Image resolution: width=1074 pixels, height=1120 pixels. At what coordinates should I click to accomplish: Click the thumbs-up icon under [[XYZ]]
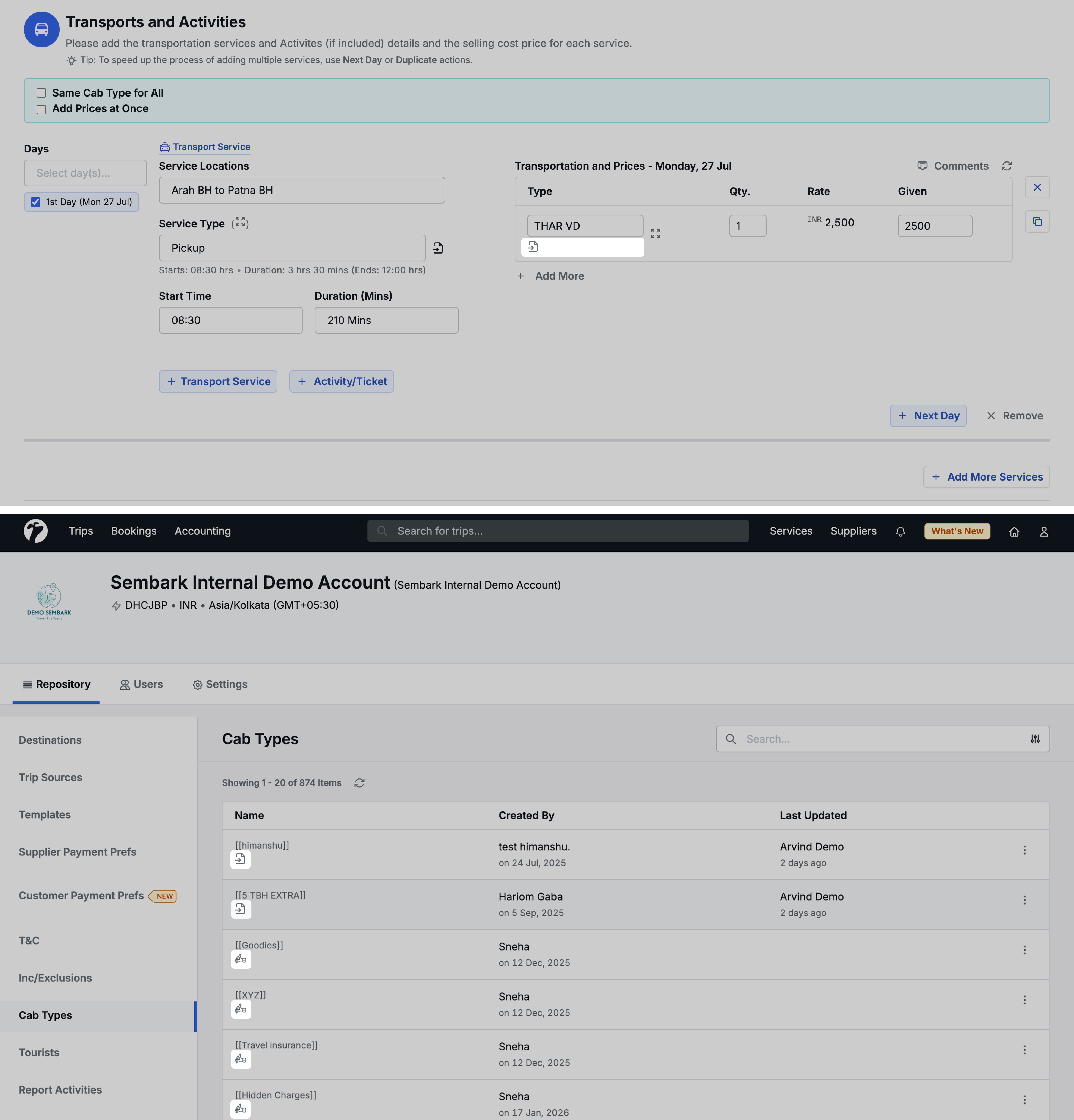point(241,1009)
